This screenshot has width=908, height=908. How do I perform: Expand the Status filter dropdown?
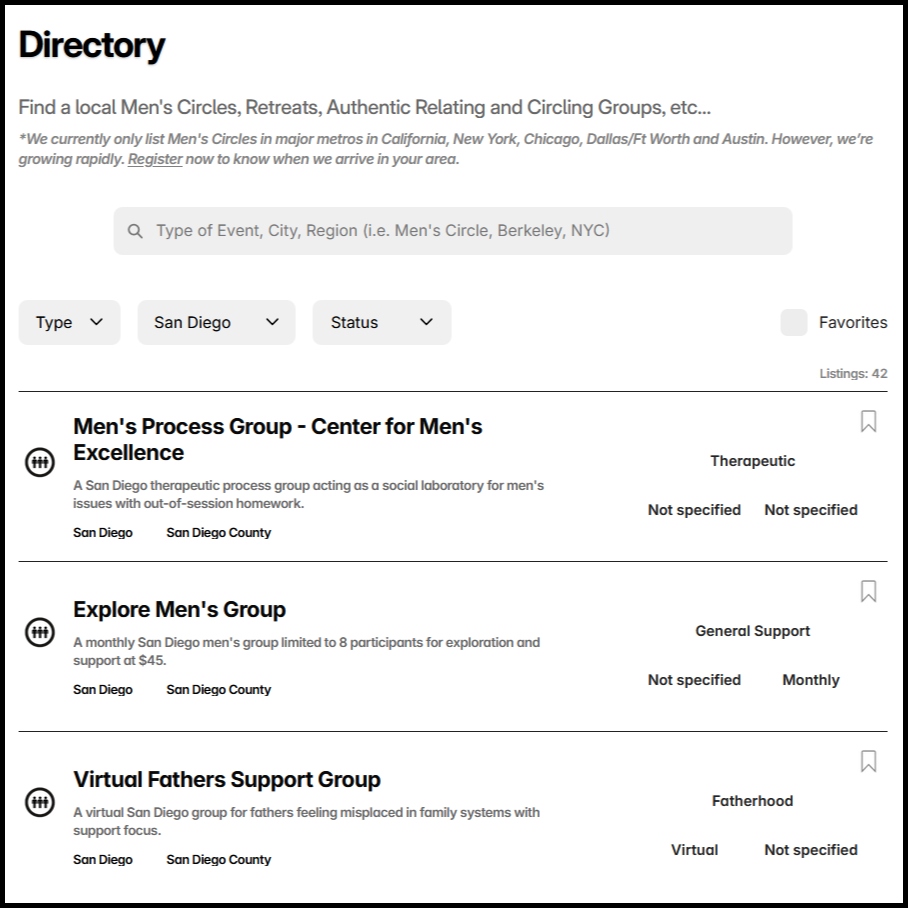point(381,322)
